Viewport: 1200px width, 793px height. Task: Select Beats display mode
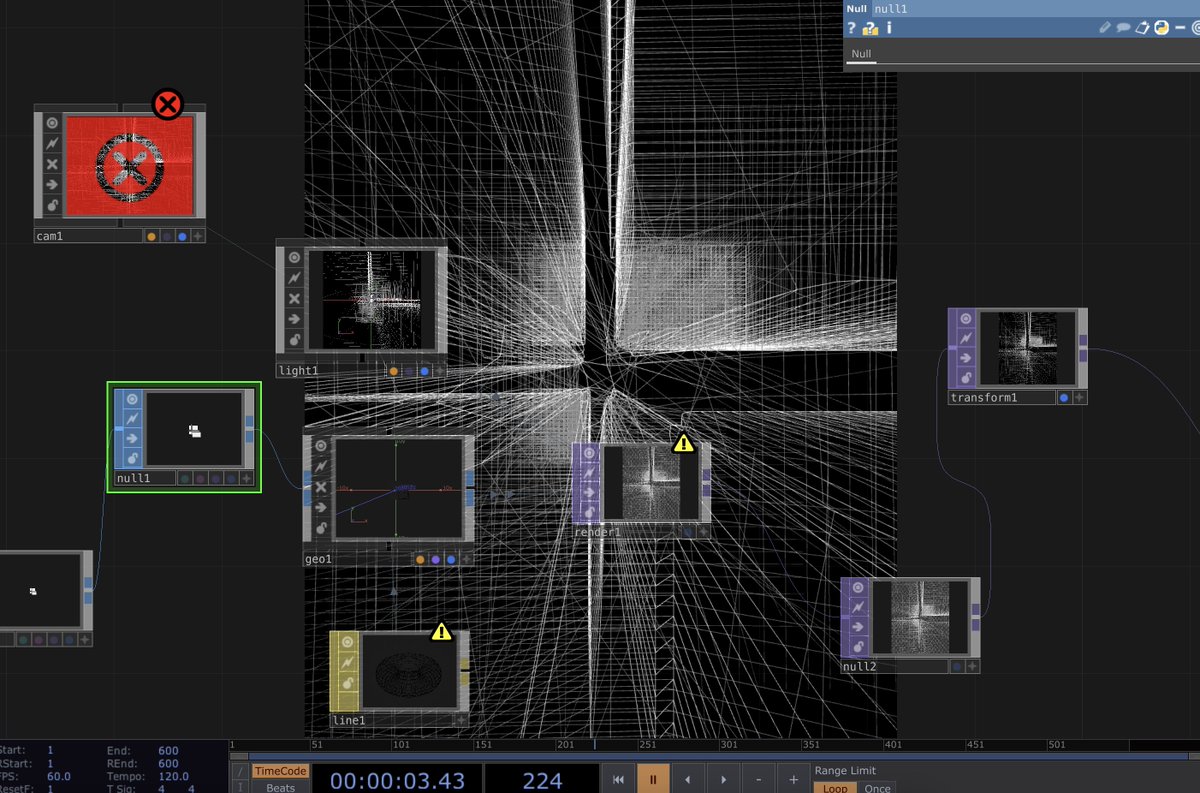(x=281, y=787)
